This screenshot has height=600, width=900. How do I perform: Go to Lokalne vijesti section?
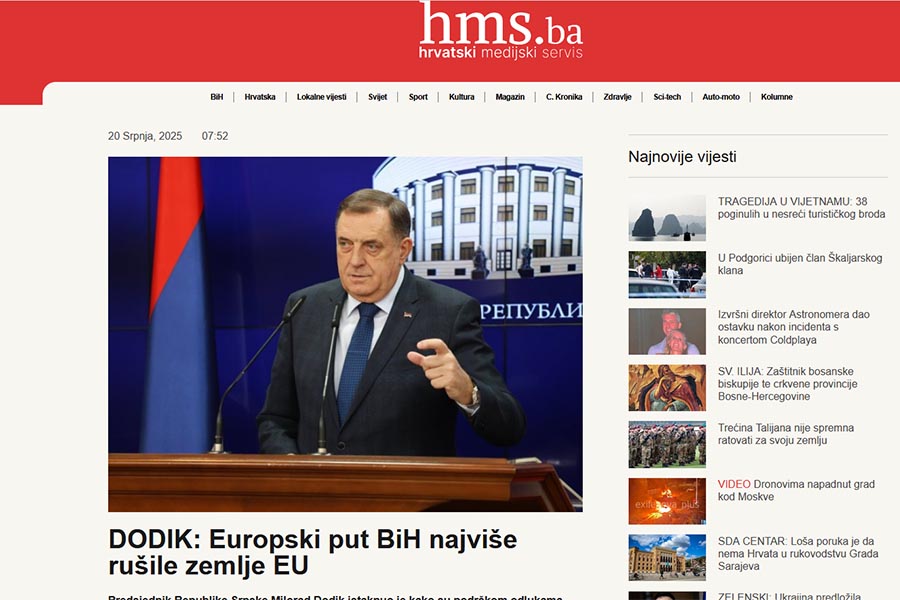point(321,97)
